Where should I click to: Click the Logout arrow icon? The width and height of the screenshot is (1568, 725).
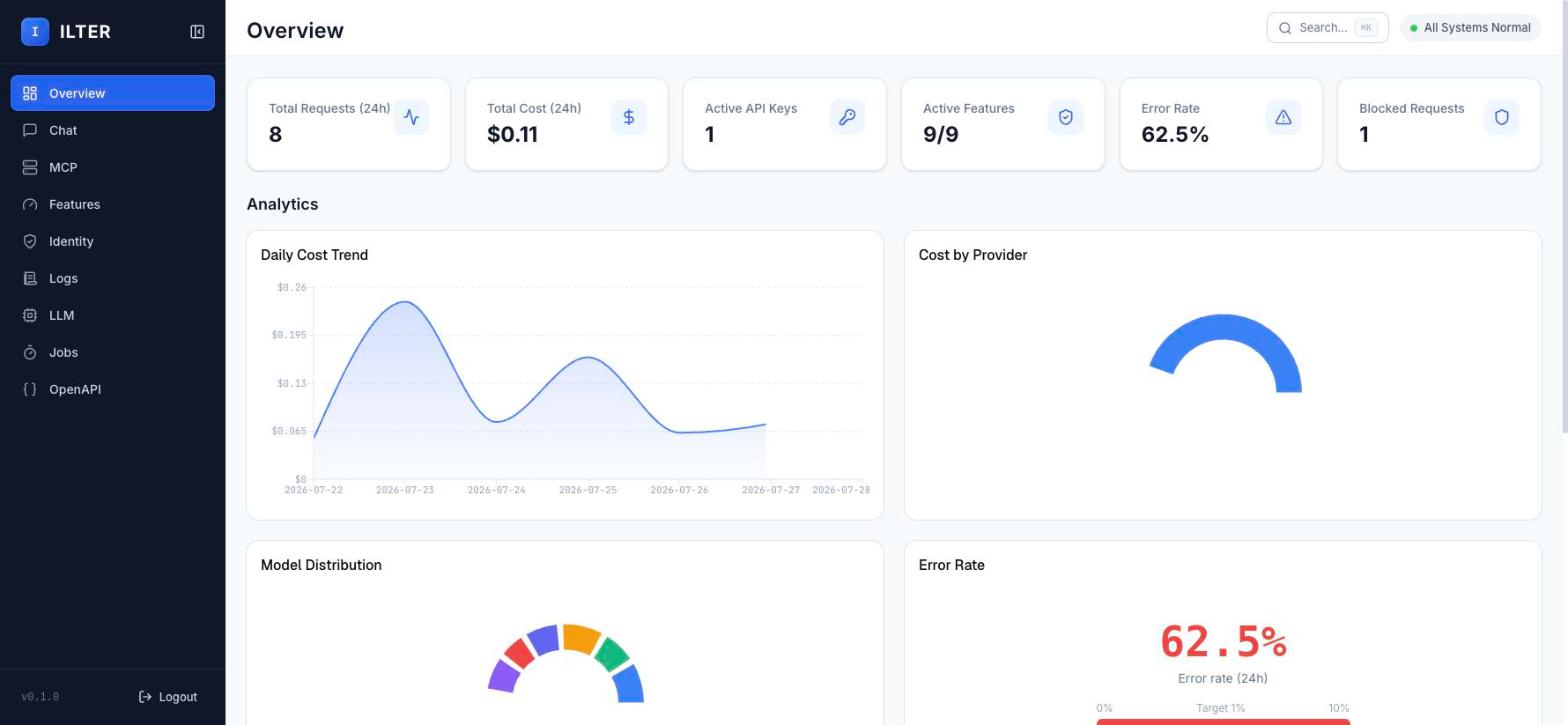[145, 697]
